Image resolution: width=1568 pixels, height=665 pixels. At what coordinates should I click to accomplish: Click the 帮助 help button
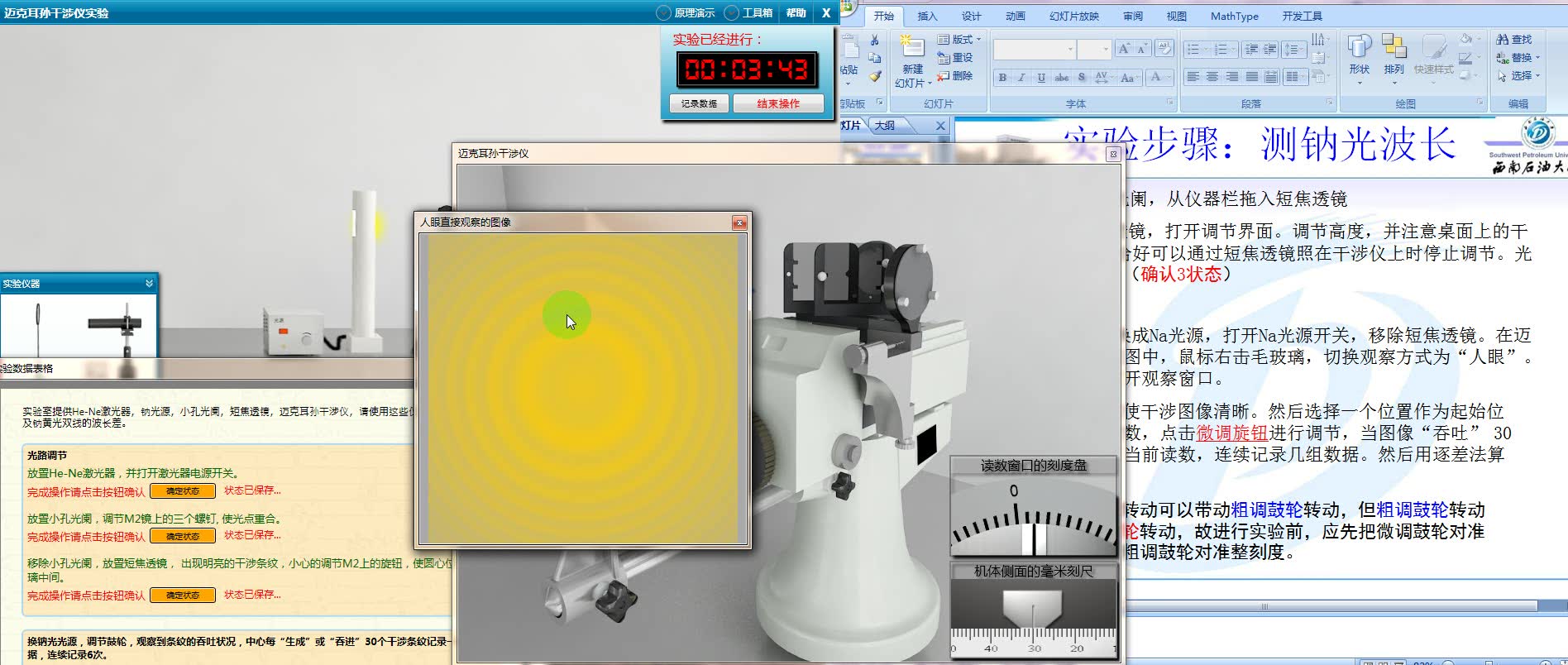(796, 12)
